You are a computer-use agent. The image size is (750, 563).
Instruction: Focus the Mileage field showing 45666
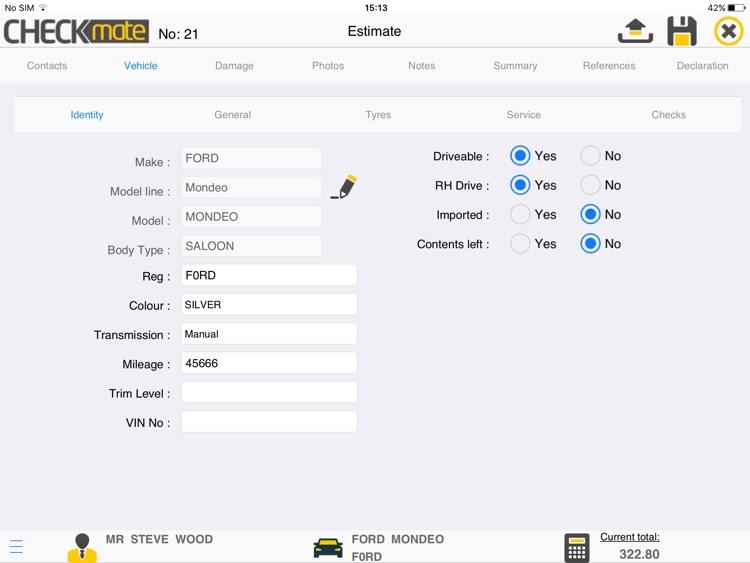pyautogui.click(x=269, y=363)
